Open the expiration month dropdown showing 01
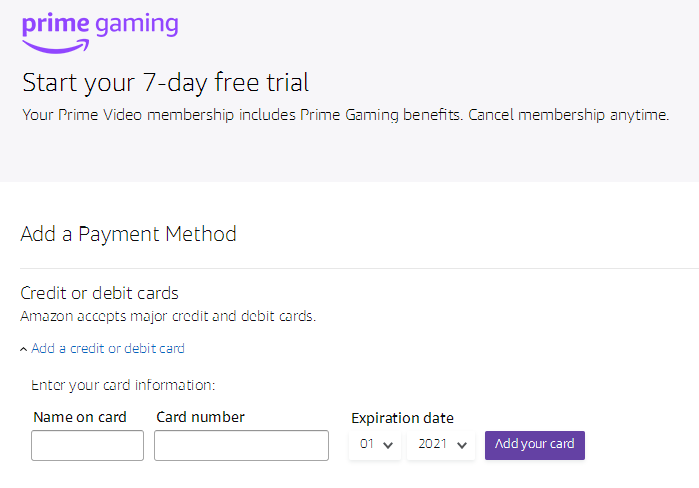The width and height of the screenshot is (699, 488). click(x=375, y=444)
